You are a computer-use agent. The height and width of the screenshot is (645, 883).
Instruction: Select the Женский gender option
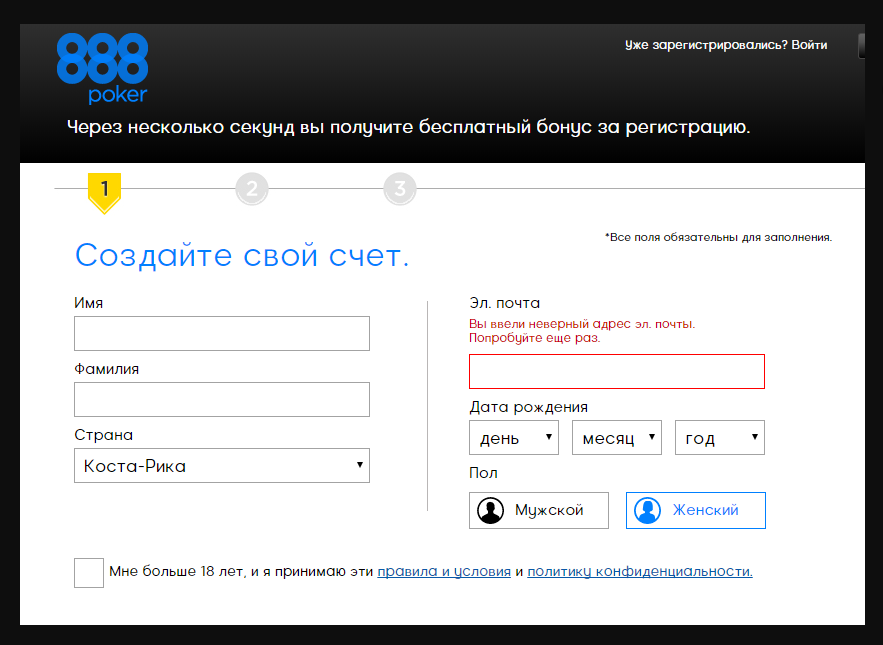click(696, 510)
